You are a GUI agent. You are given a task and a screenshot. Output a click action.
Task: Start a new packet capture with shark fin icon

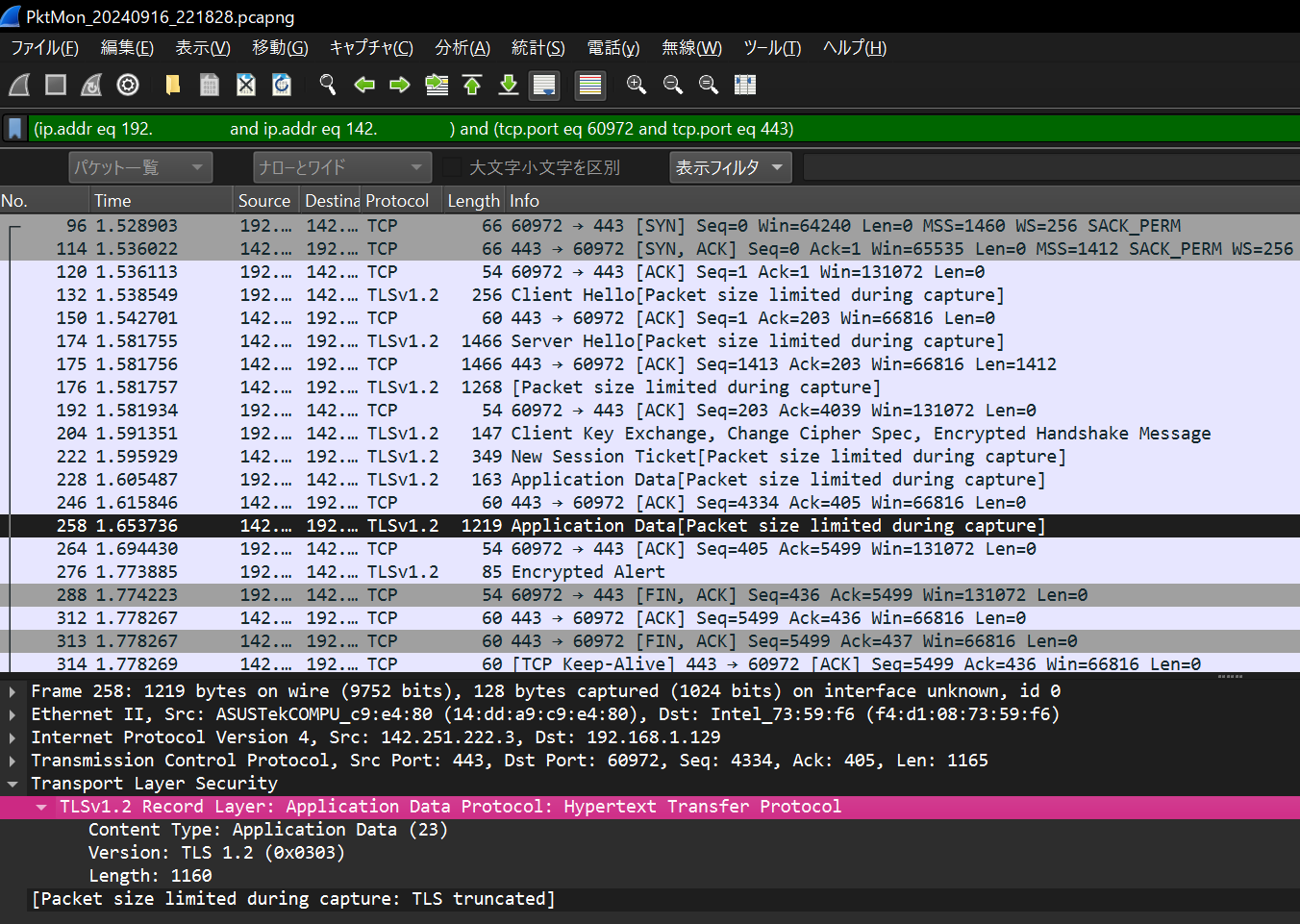click(x=19, y=86)
